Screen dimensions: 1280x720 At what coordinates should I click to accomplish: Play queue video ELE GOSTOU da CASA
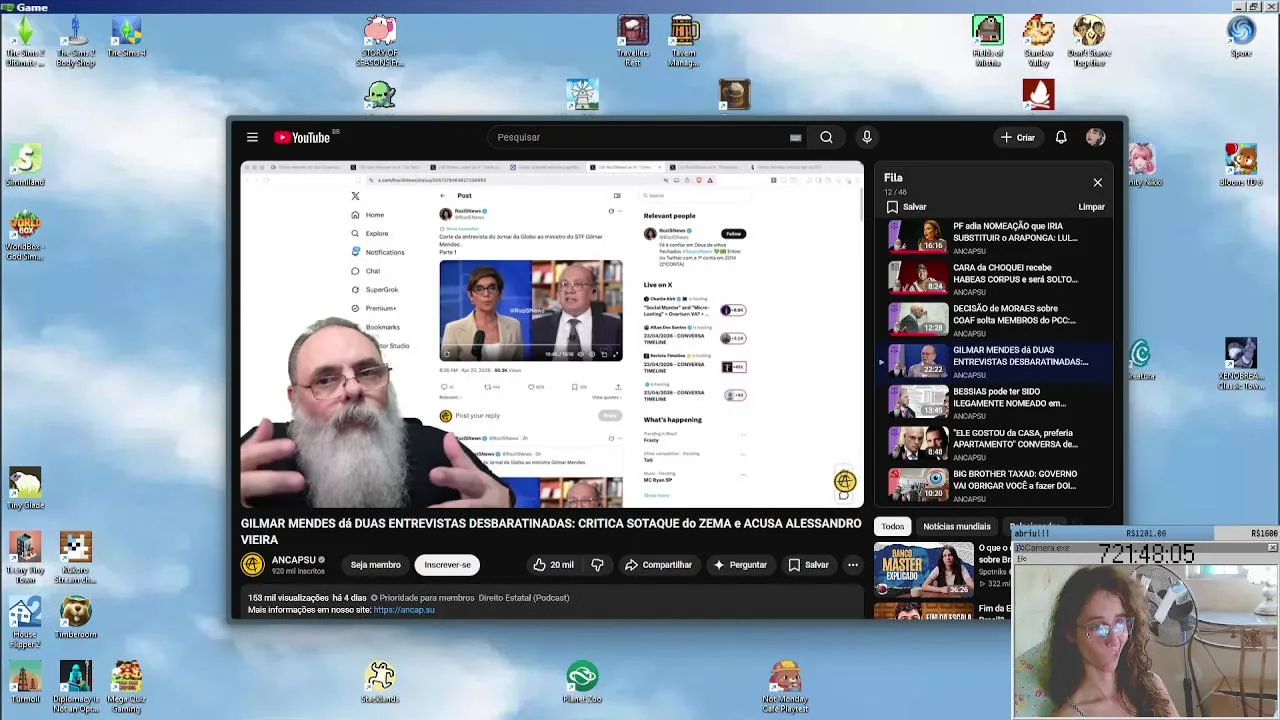coord(995,443)
